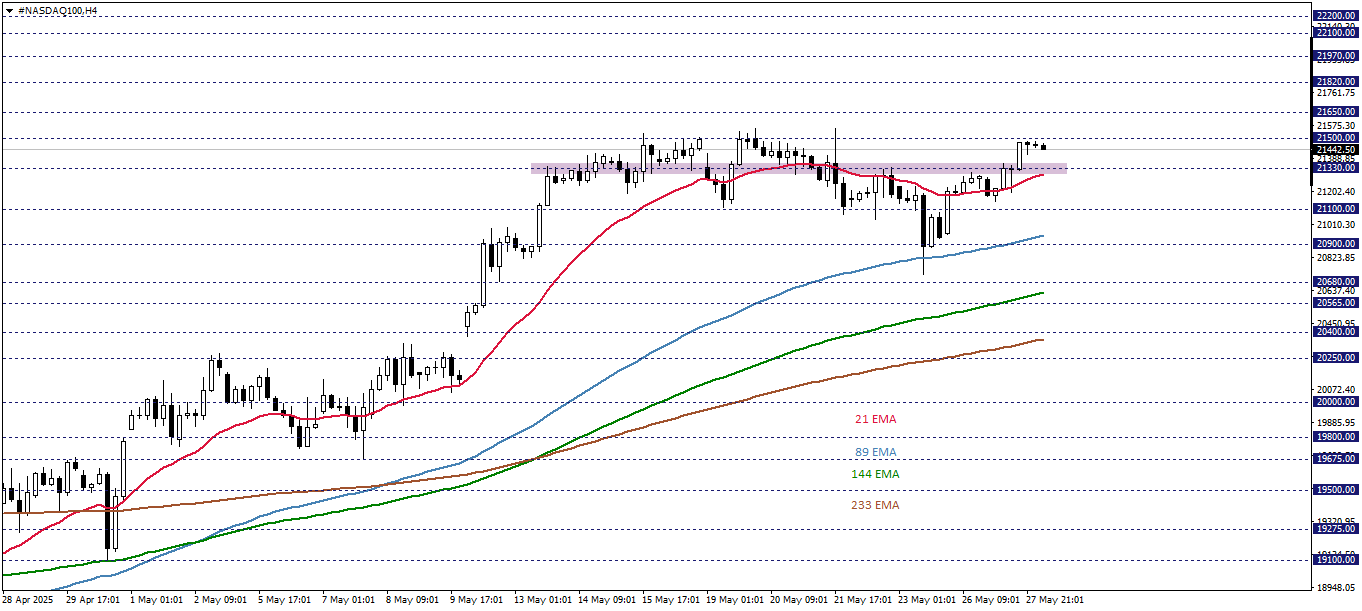Select the 21330.00 price level label

(1336, 168)
